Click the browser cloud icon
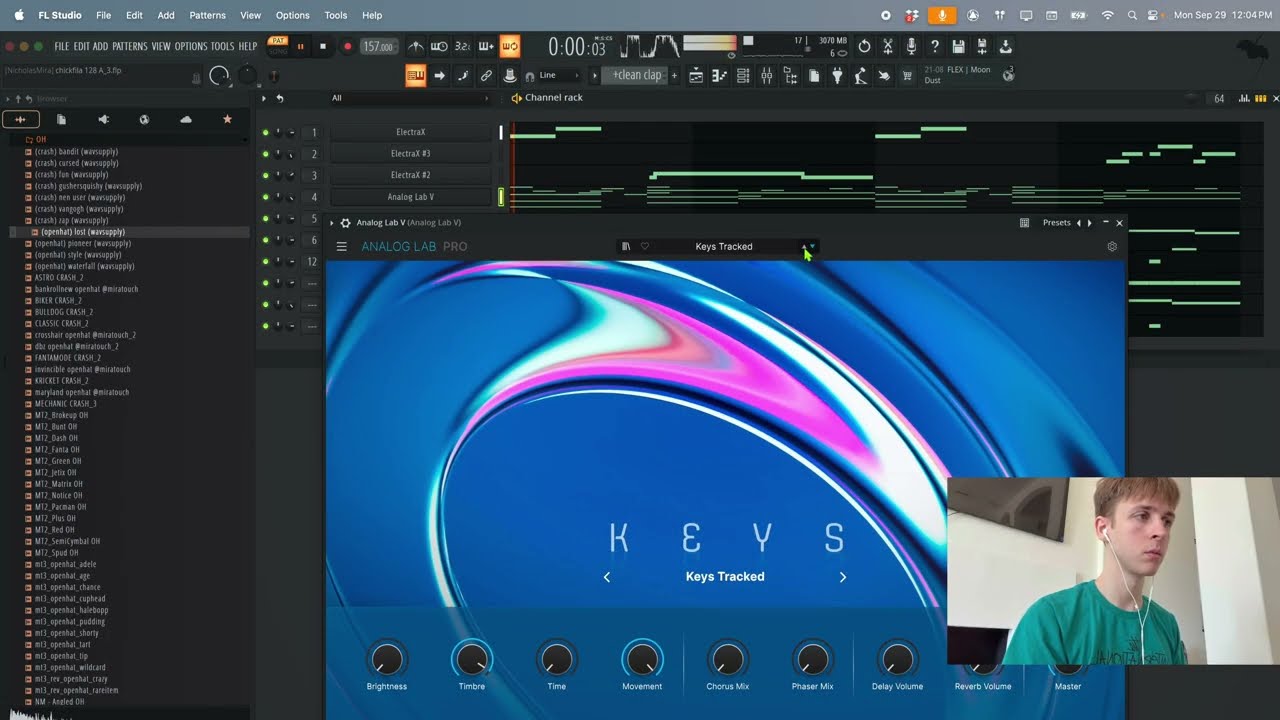 185,119
